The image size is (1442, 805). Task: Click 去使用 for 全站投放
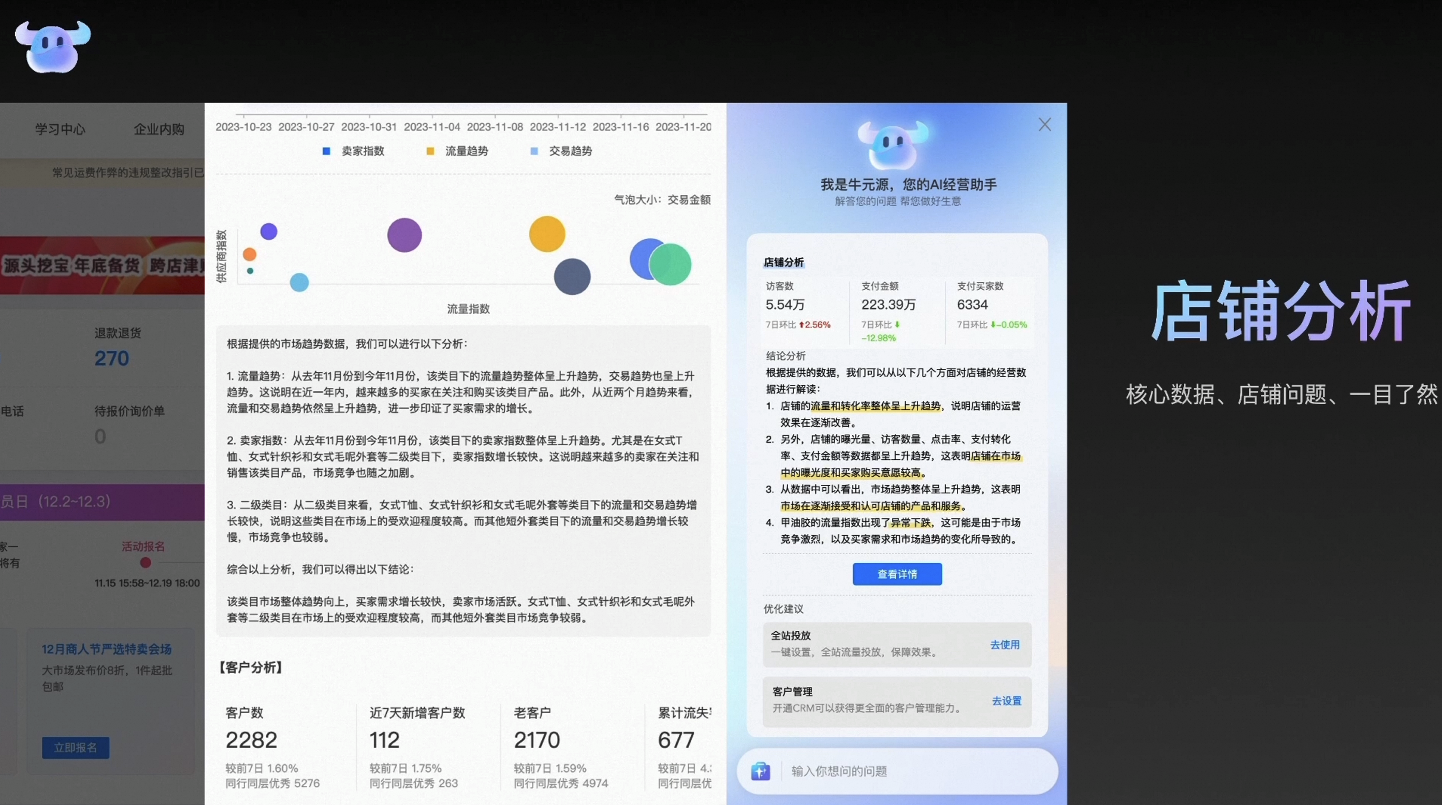[1004, 645]
